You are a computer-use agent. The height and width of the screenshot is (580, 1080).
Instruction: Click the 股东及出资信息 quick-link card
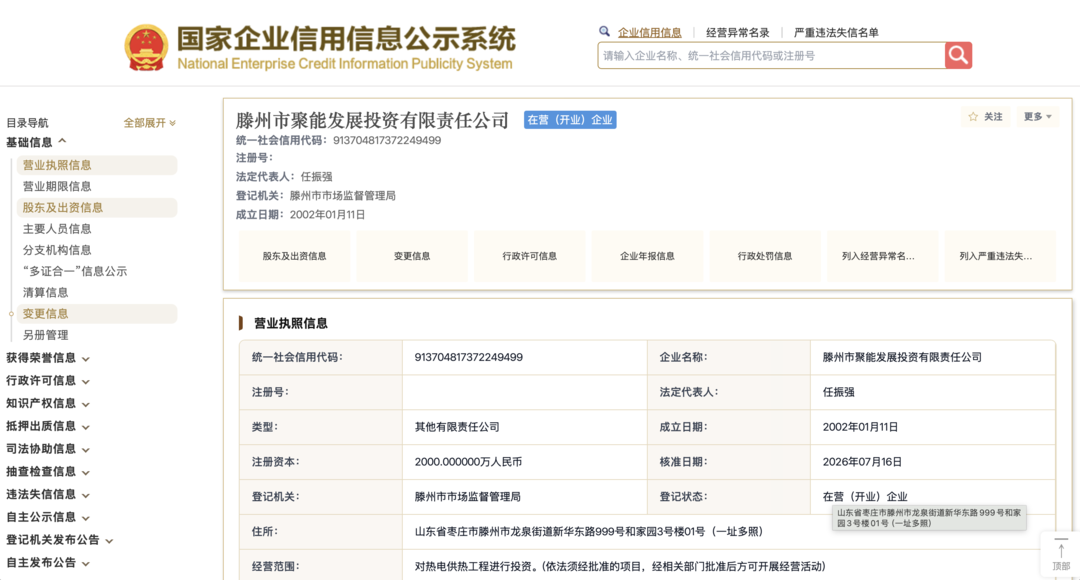pyautogui.click(x=294, y=256)
